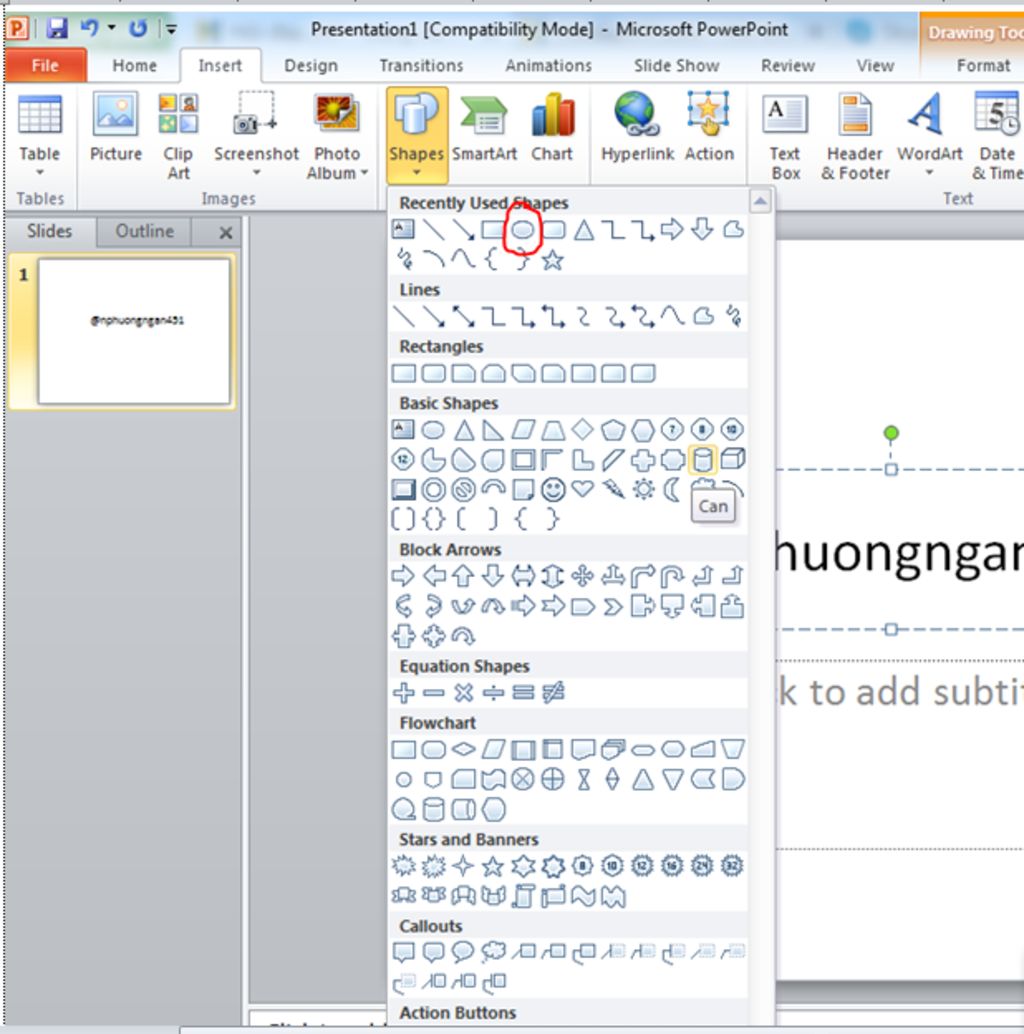Select the Moon shape
The height and width of the screenshot is (1034, 1024).
672,489
